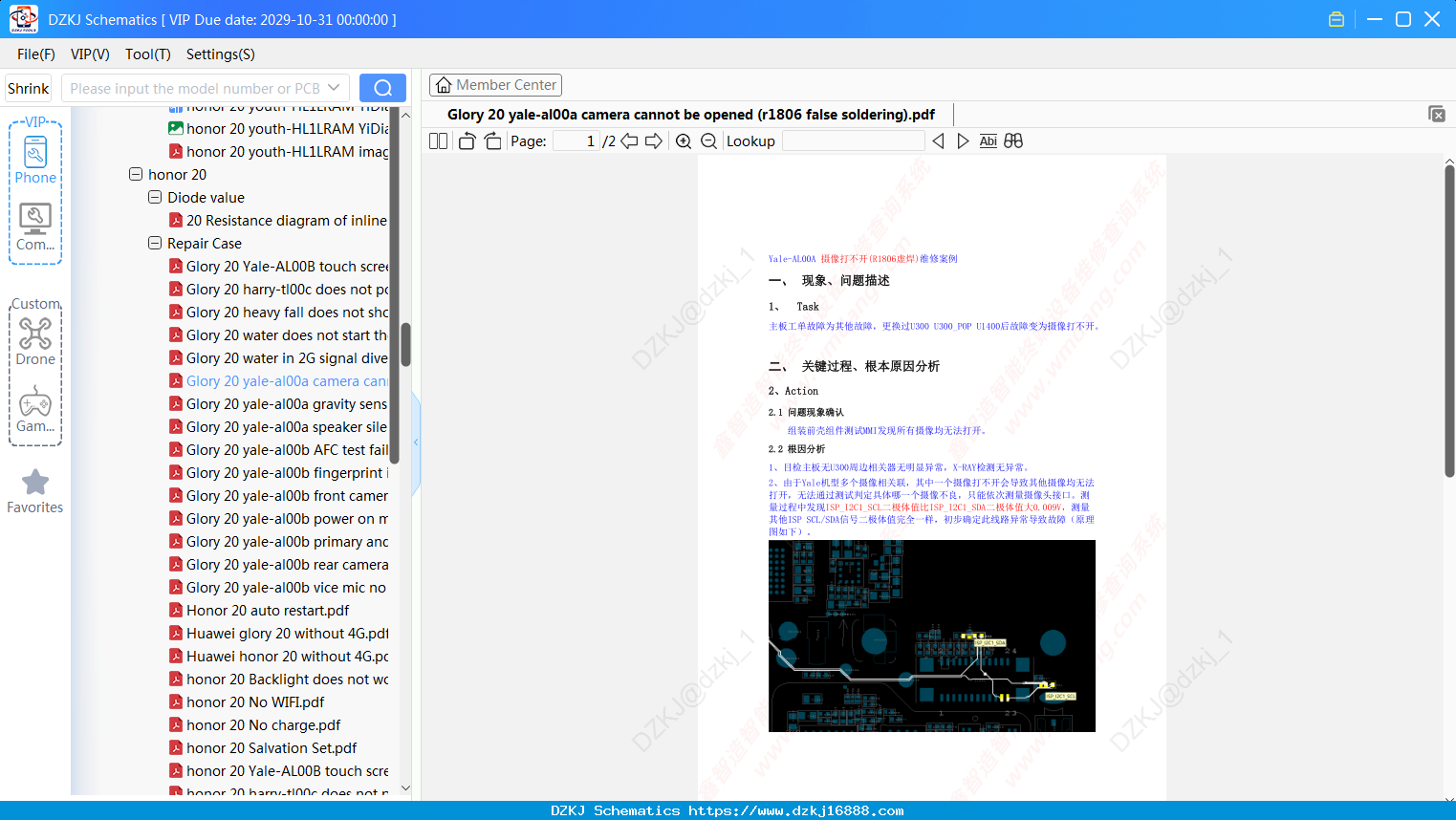Open the Tool(T) menu
This screenshot has width=1456, height=820.
(x=148, y=54)
